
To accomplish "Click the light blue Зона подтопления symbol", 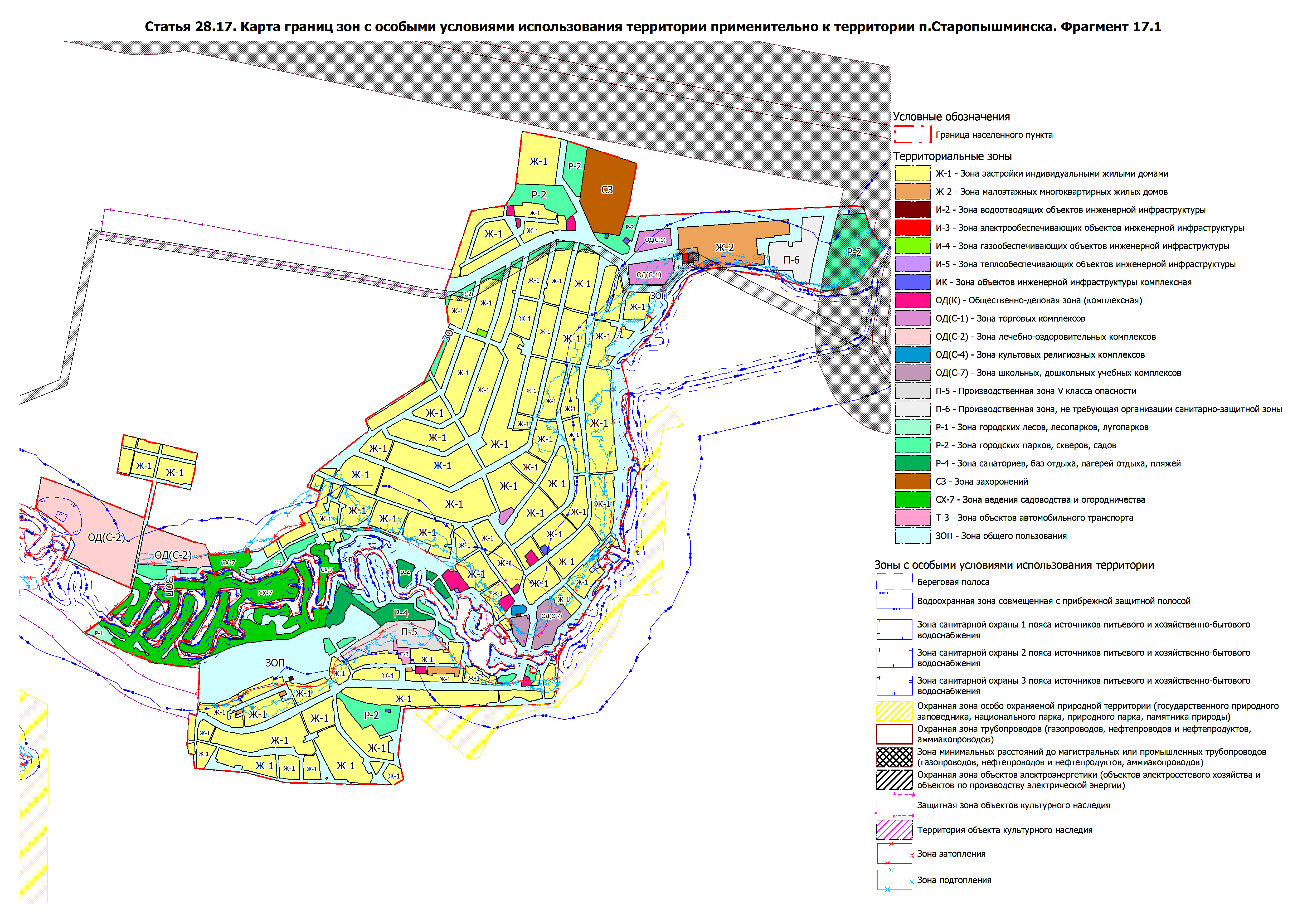I will [x=894, y=880].
